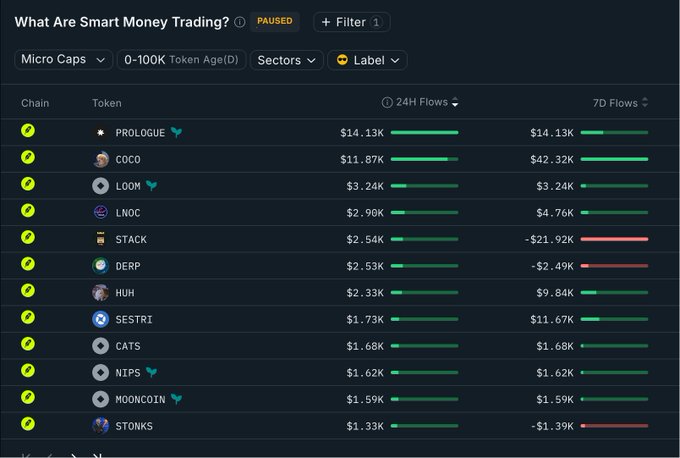Click the sprout icon beside MOONCOIN

tap(176, 399)
